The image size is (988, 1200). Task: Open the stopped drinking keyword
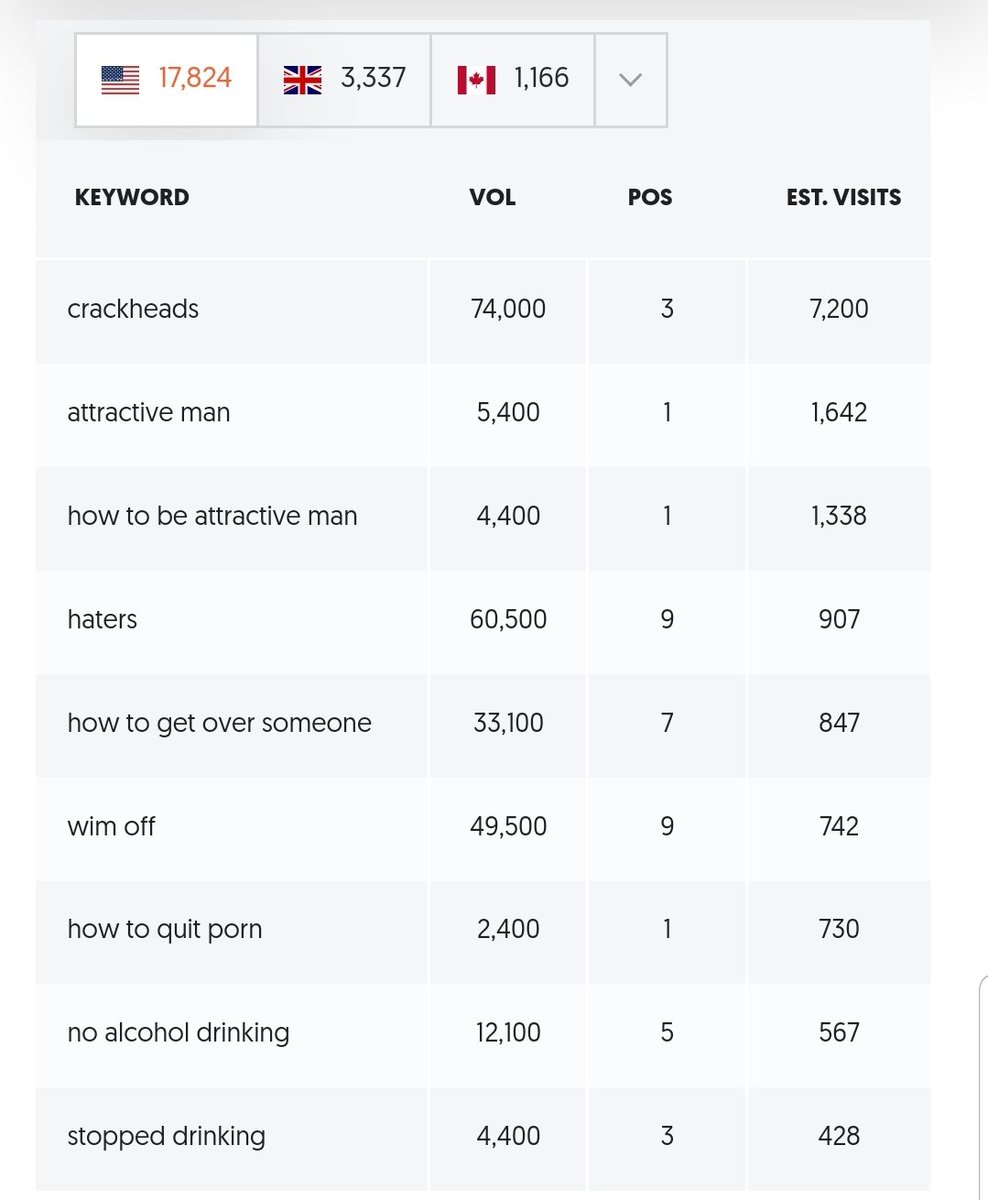166,1136
